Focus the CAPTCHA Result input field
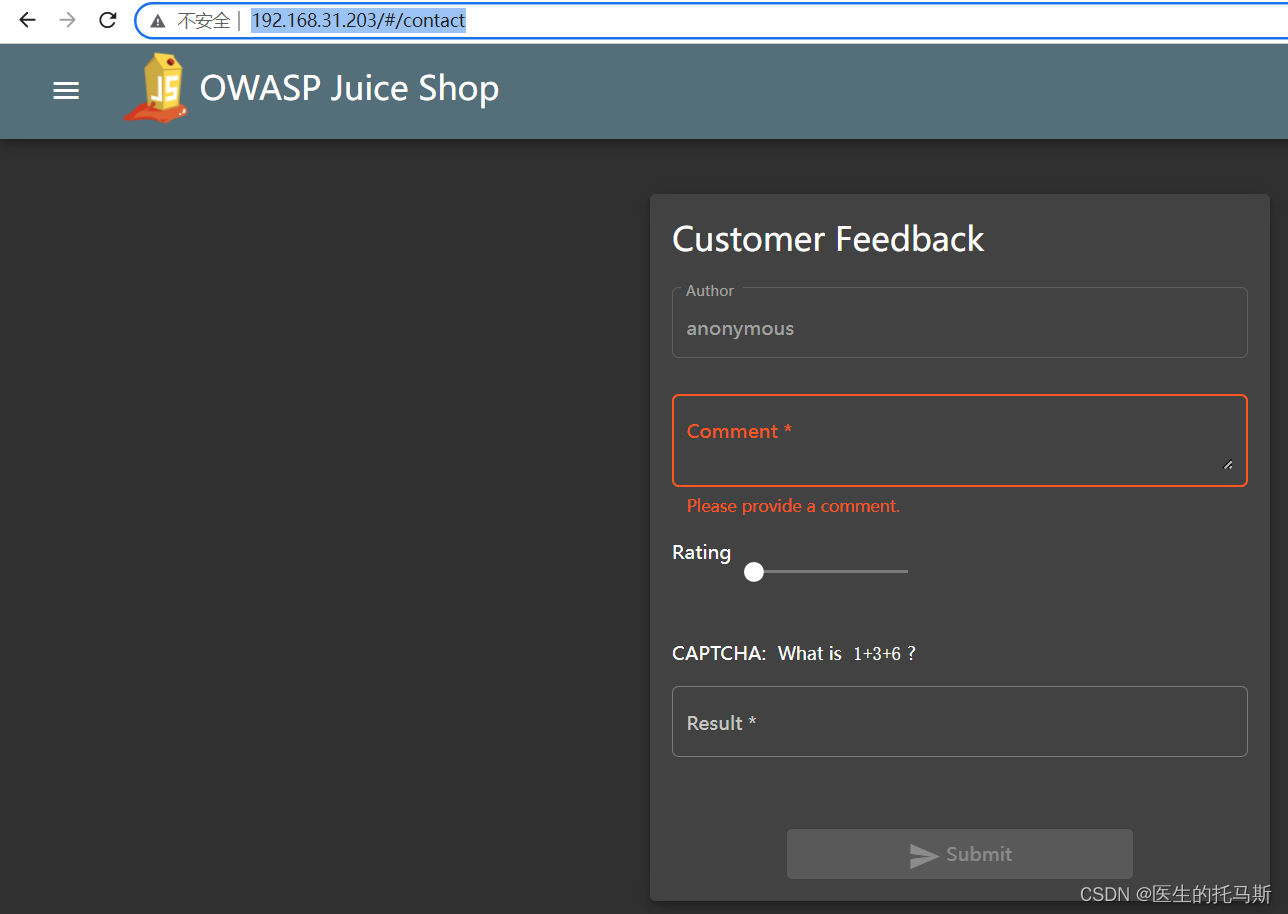Image resolution: width=1288 pixels, height=914 pixels. coord(960,721)
